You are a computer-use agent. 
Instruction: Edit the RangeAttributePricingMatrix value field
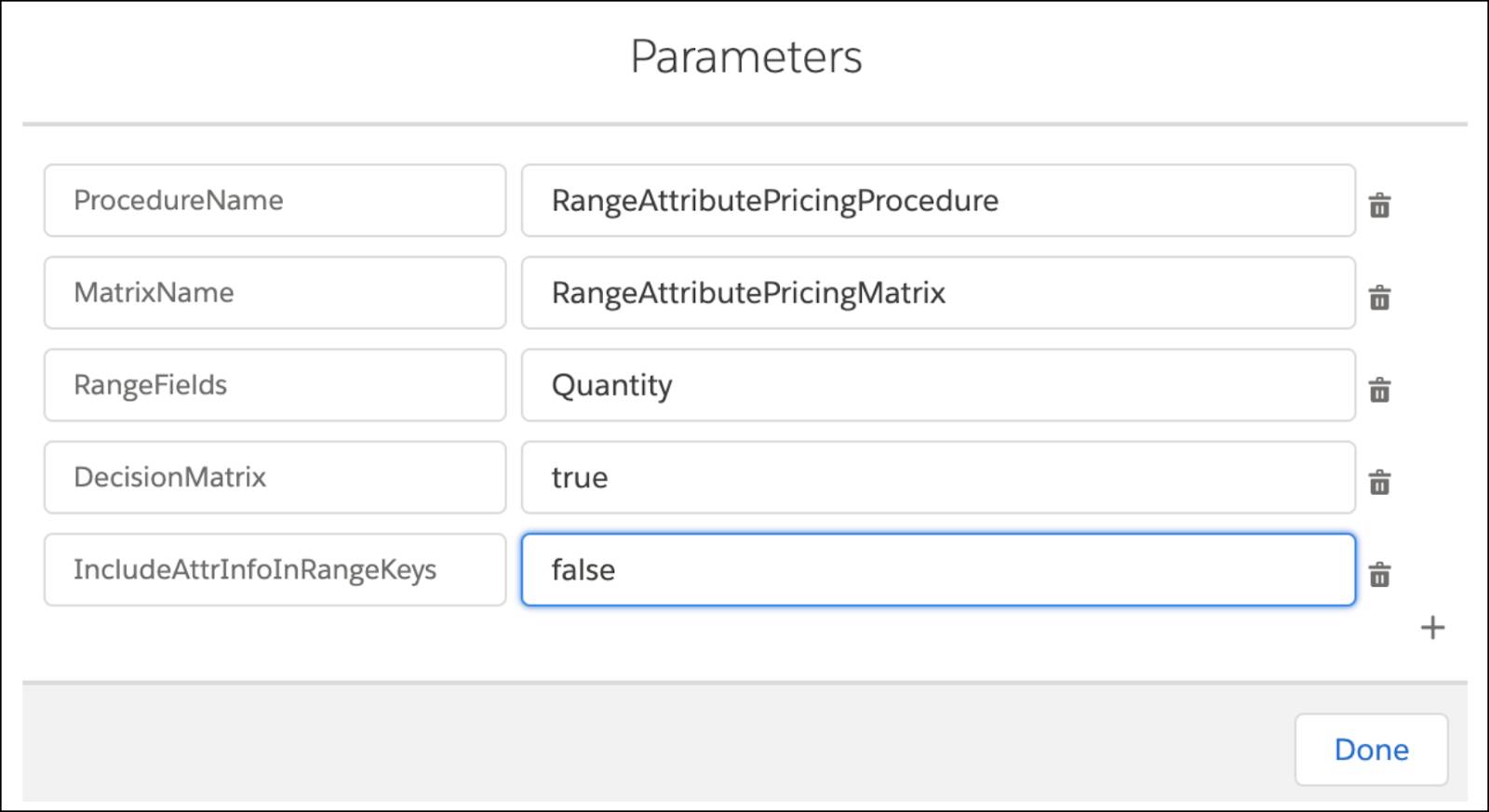click(937, 293)
